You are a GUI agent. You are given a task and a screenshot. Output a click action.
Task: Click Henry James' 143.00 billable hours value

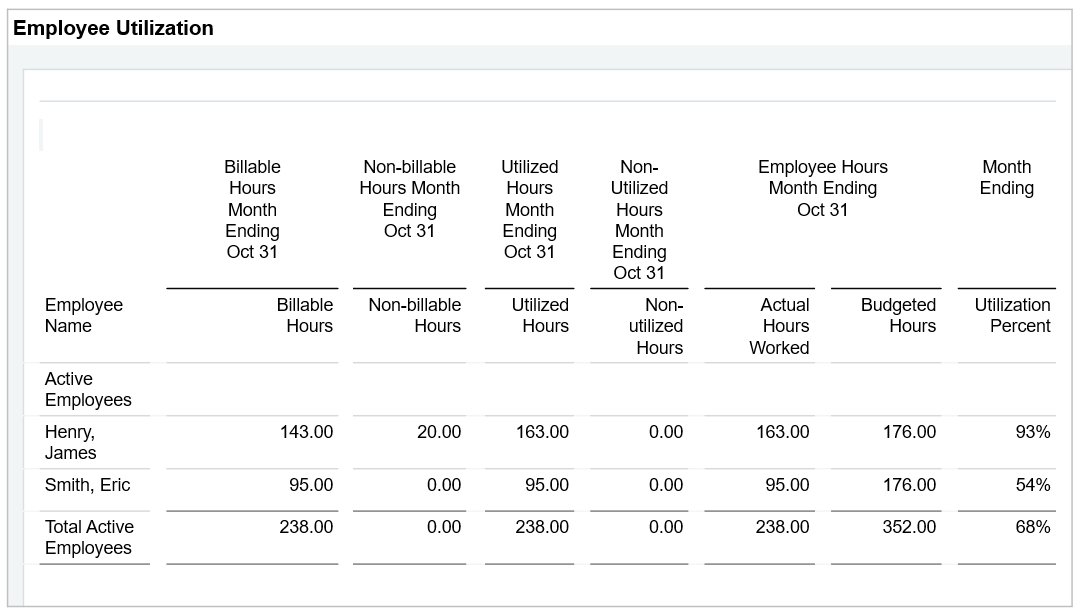pyautogui.click(x=306, y=432)
